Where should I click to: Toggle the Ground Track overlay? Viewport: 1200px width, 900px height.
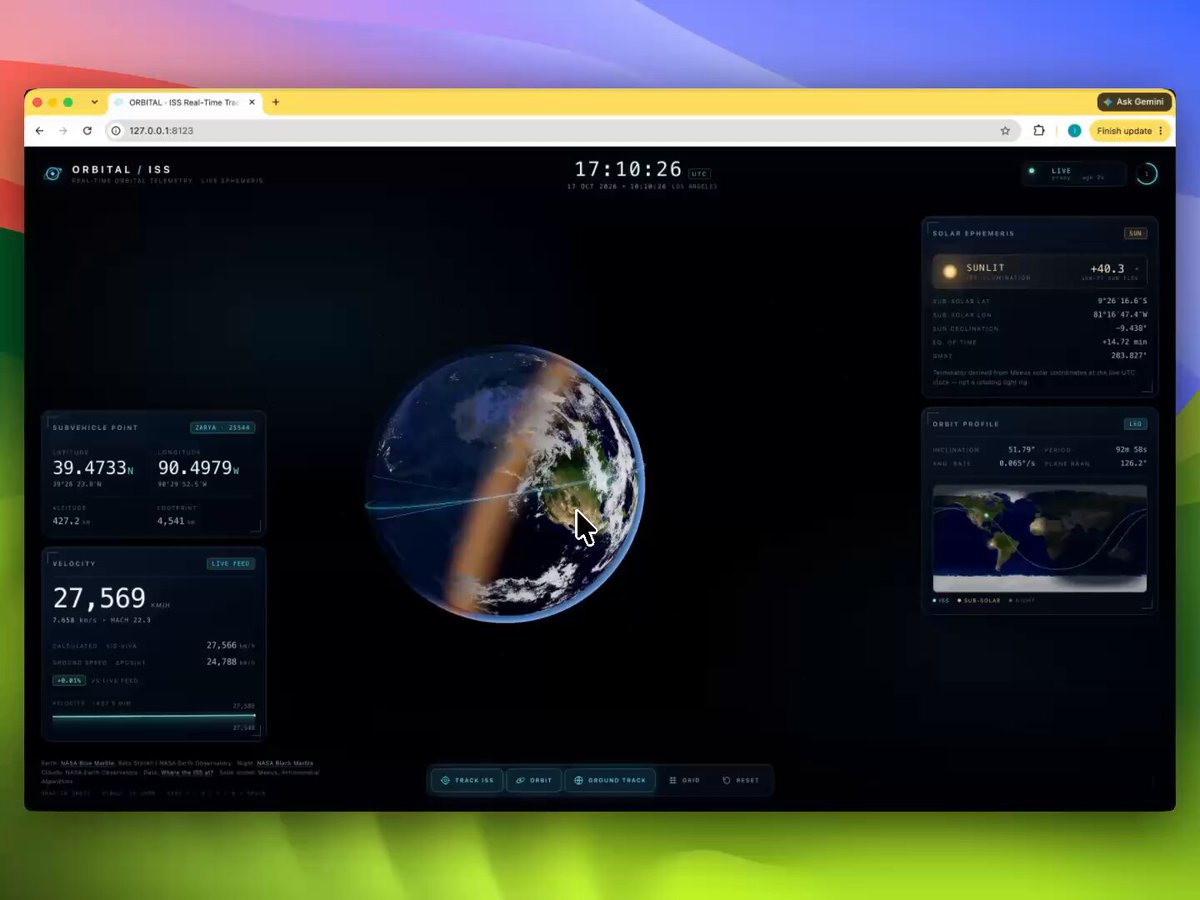pyautogui.click(x=610, y=780)
